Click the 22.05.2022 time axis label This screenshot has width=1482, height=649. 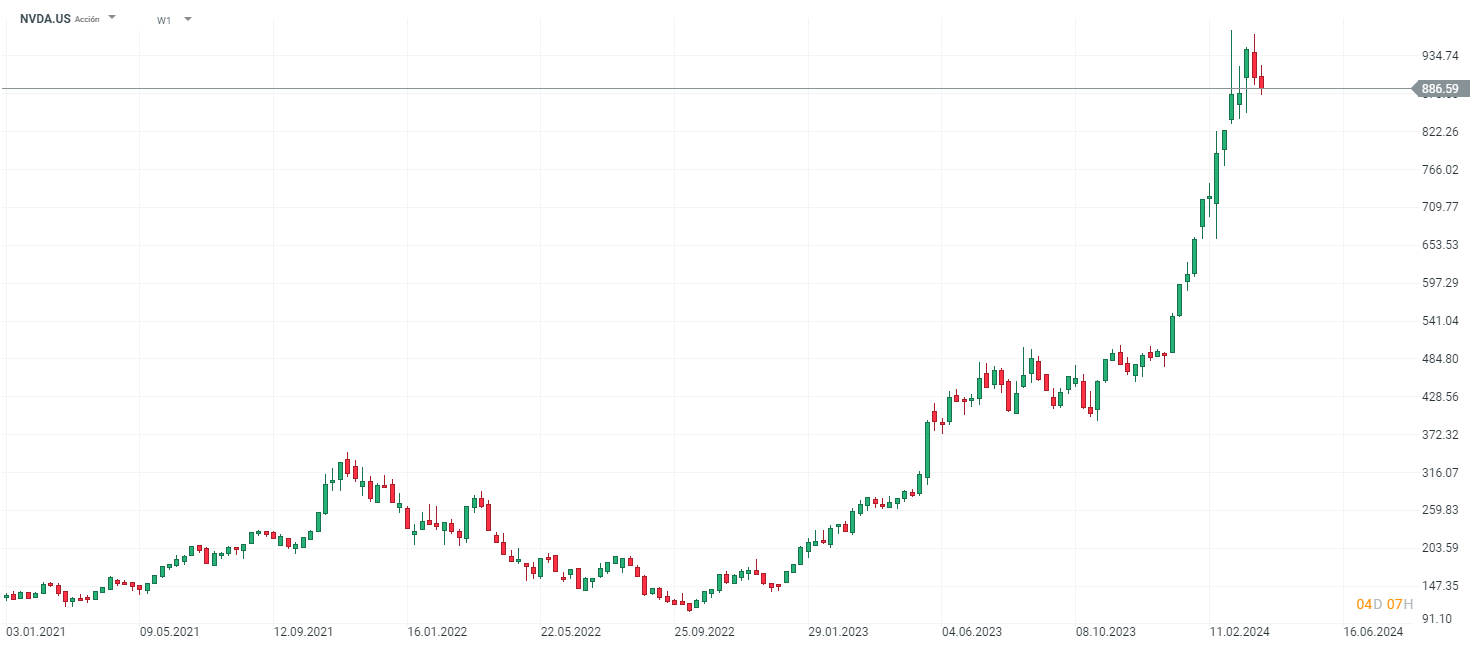(x=571, y=632)
